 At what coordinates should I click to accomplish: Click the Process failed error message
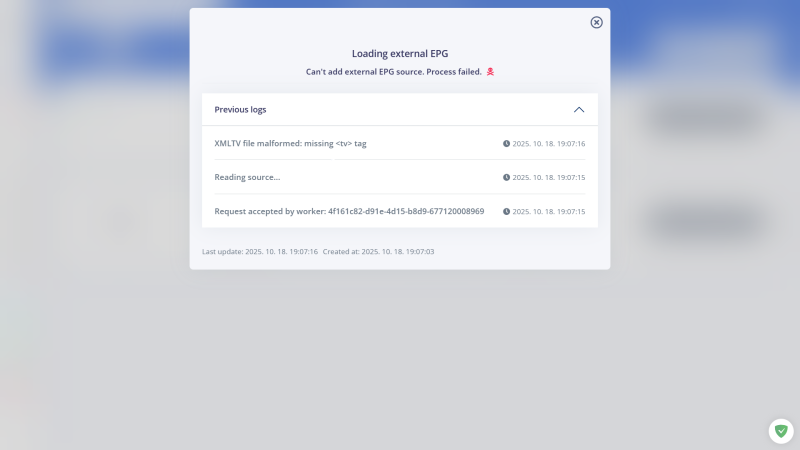click(x=394, y=72)
